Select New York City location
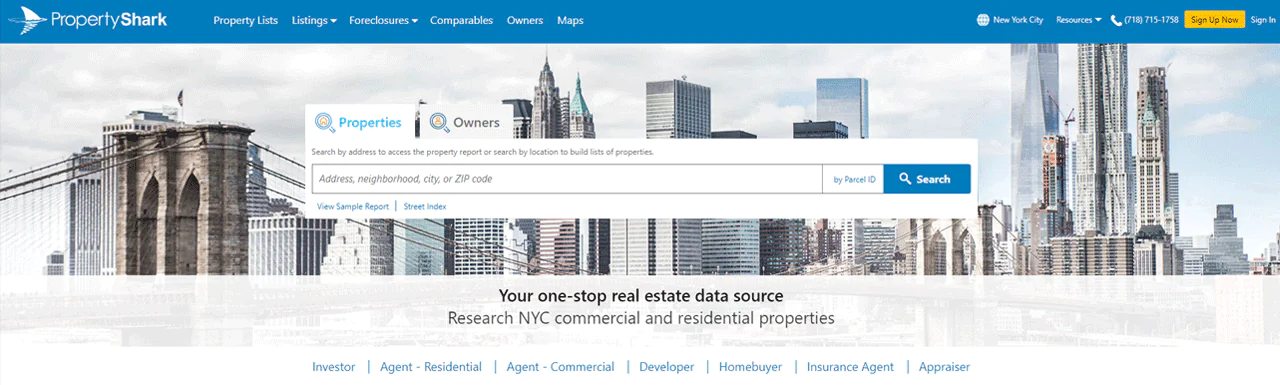This screenshot has width=1280, height=385. (1018, 20)
